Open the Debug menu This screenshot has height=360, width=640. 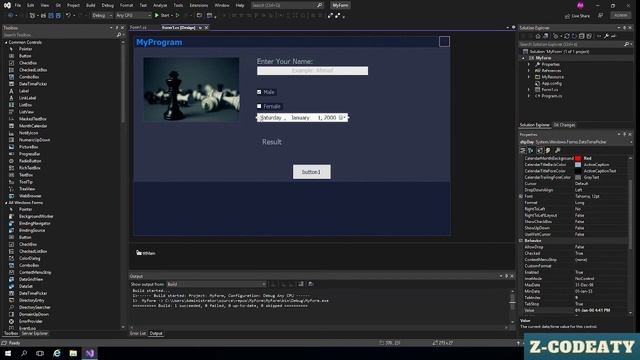tap(108, 5)
